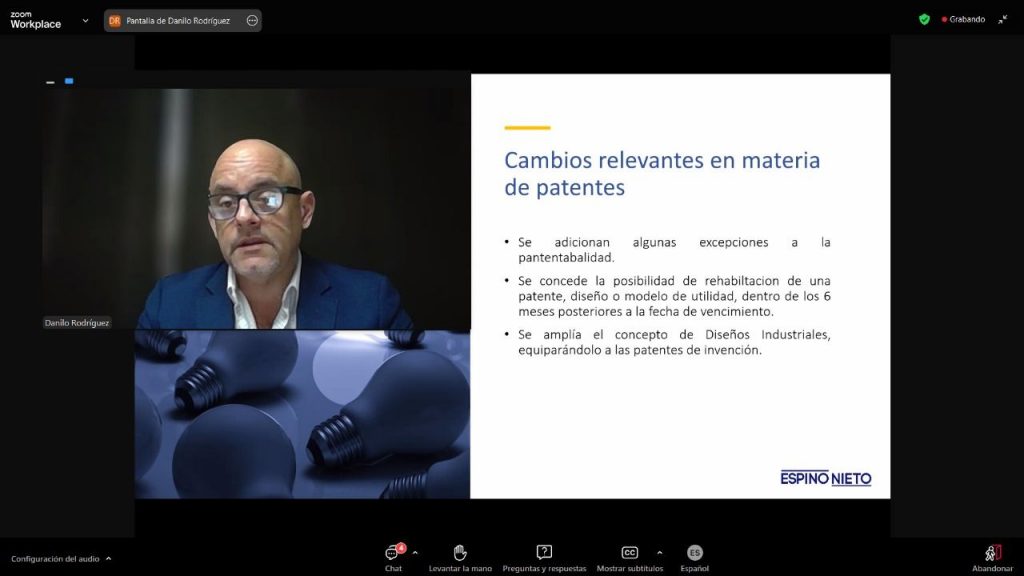Exit full screen using the arrows icon
Viewport: 1024px width, 576px height.
[x=1002, y=19]
